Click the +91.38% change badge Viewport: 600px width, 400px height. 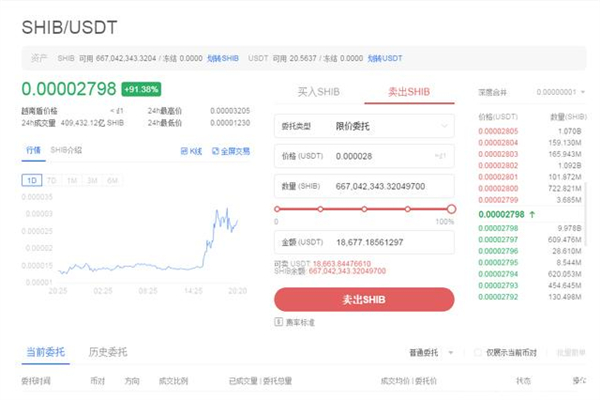141,89
